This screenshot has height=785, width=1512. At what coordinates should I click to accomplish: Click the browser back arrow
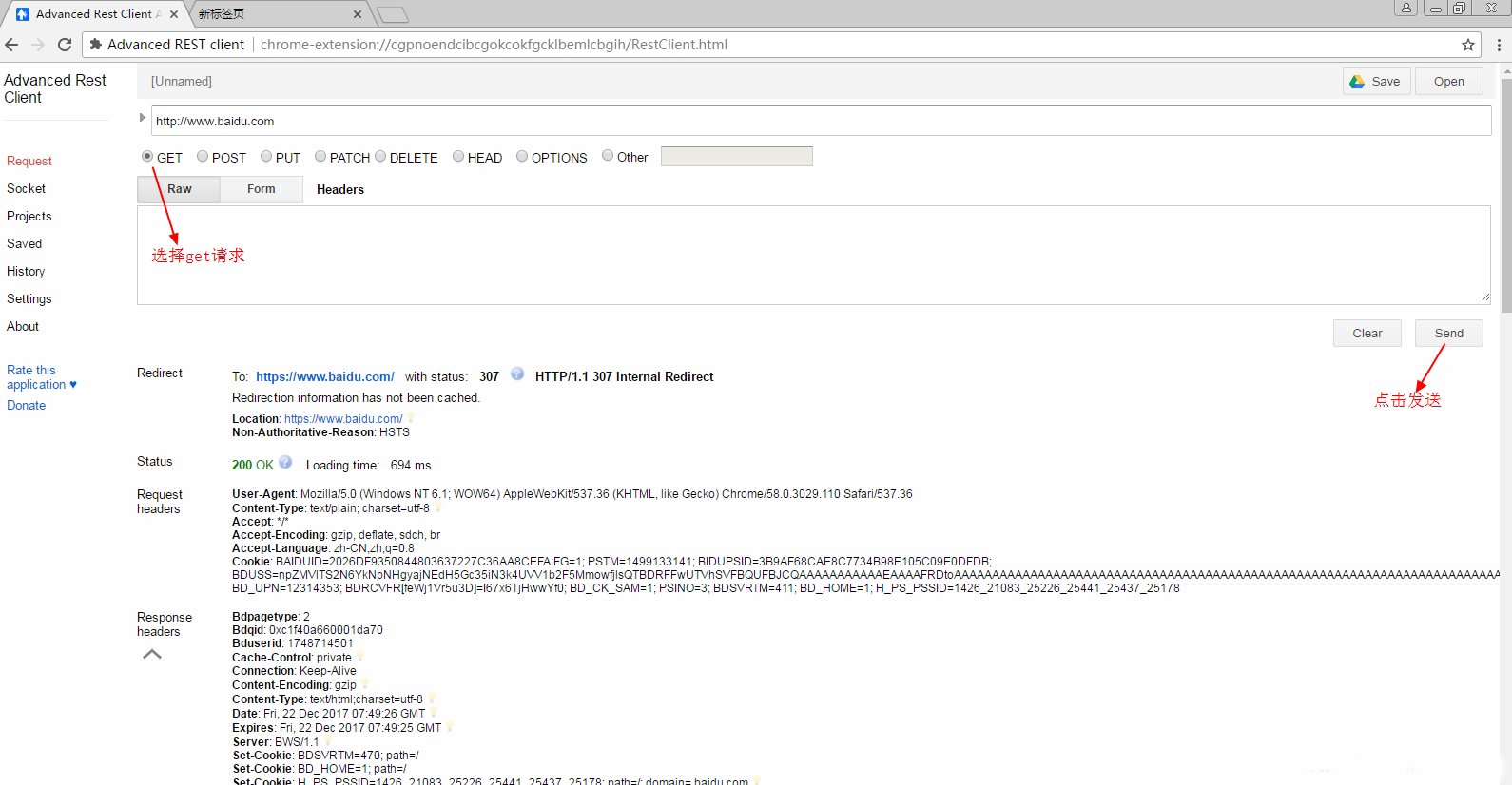click(12, 45)
